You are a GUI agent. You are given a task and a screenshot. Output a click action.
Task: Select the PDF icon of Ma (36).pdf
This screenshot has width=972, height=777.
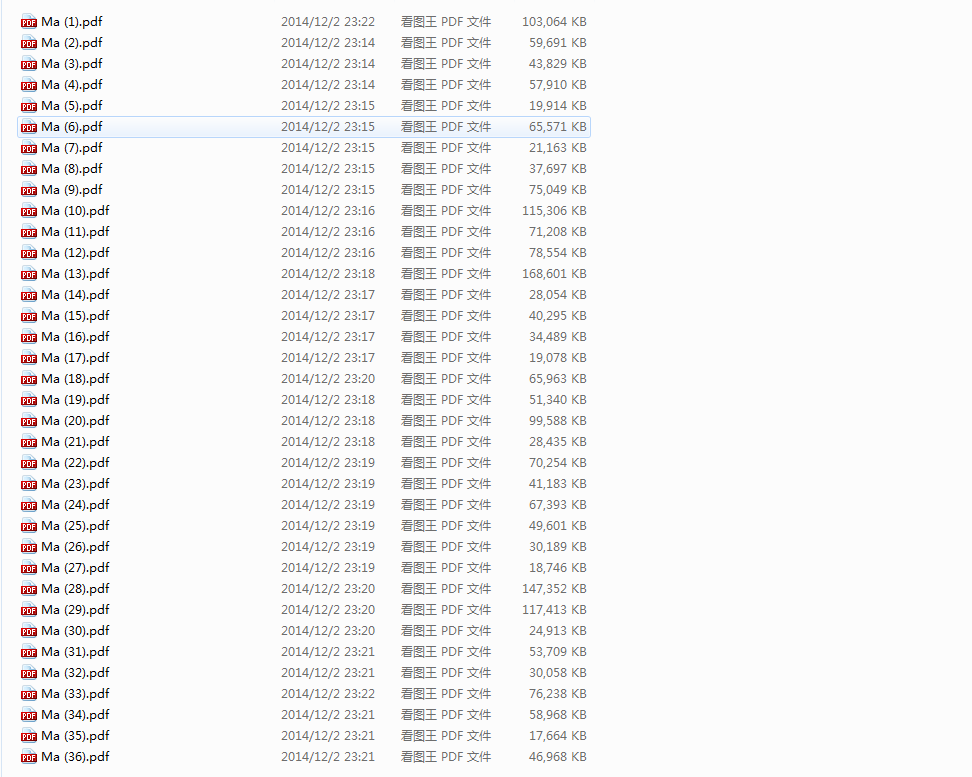29,757
